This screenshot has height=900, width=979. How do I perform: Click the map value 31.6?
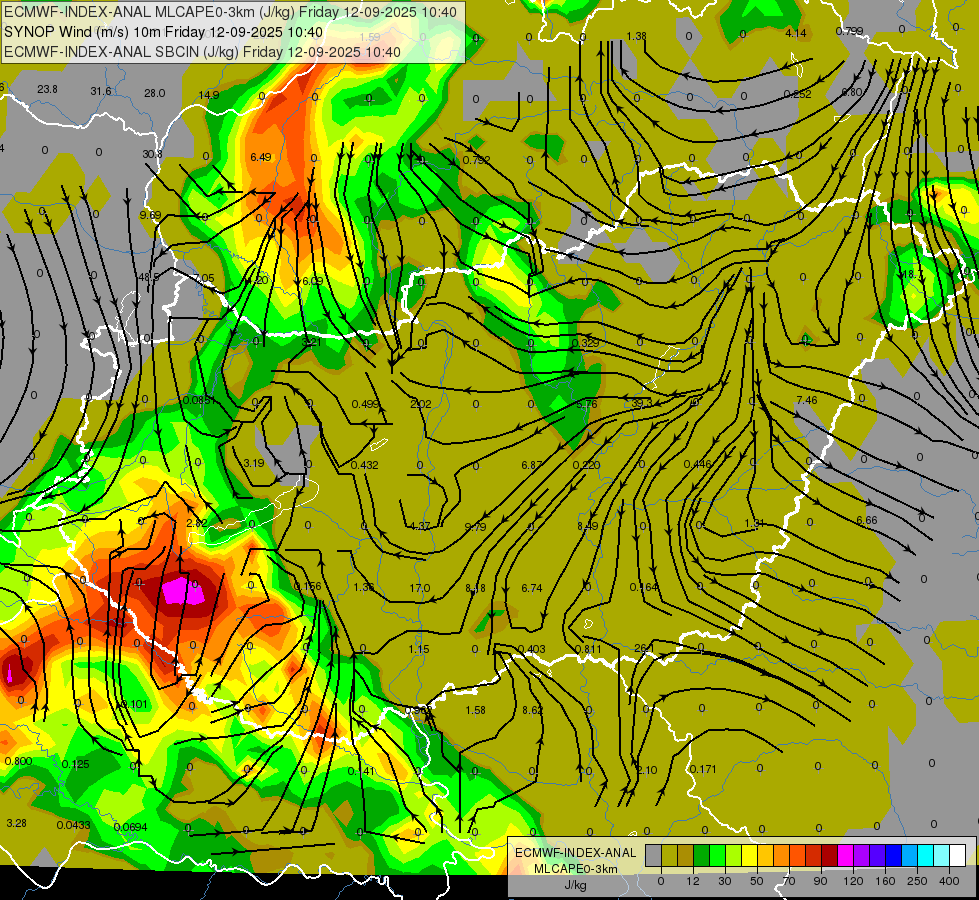coord(101,91)
